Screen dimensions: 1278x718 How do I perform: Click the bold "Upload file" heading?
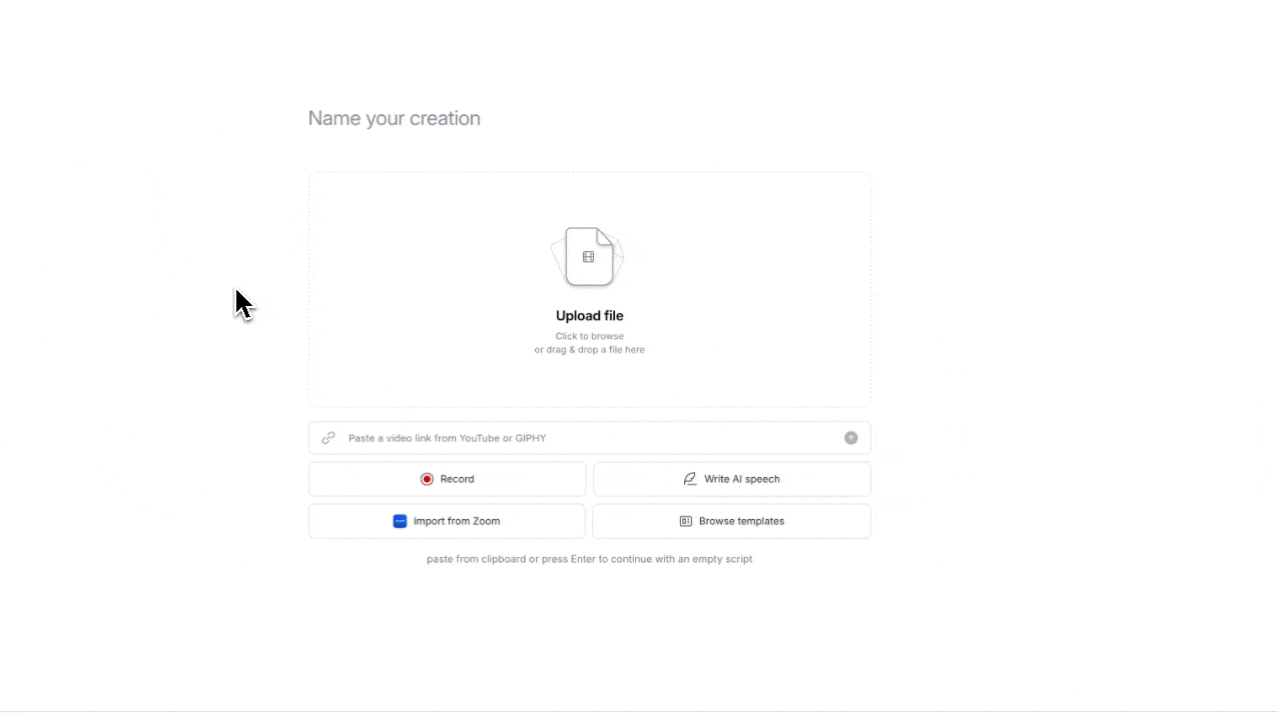click(589, 316)
